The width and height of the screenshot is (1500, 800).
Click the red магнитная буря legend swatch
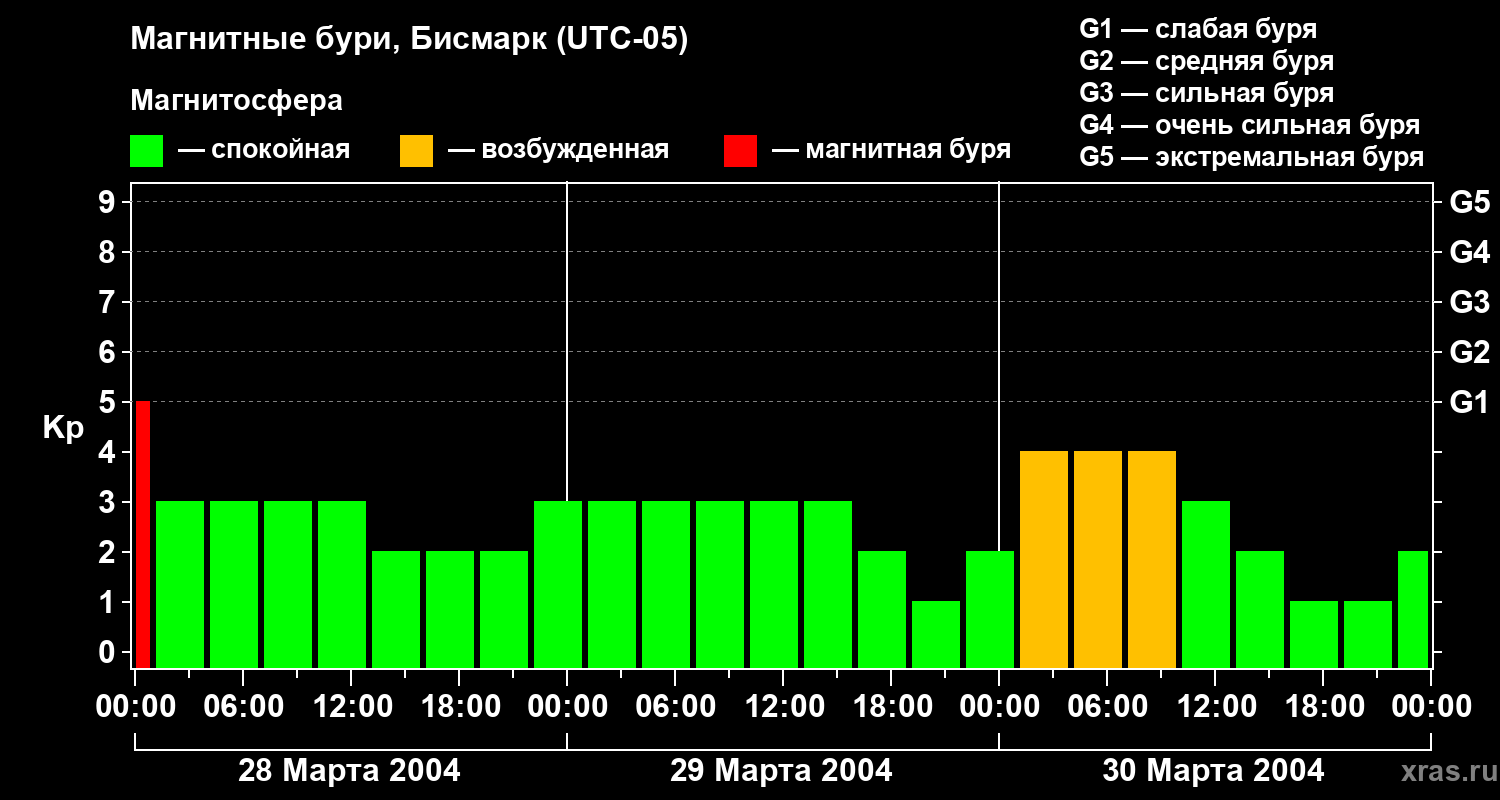click(x=740, y=151)
